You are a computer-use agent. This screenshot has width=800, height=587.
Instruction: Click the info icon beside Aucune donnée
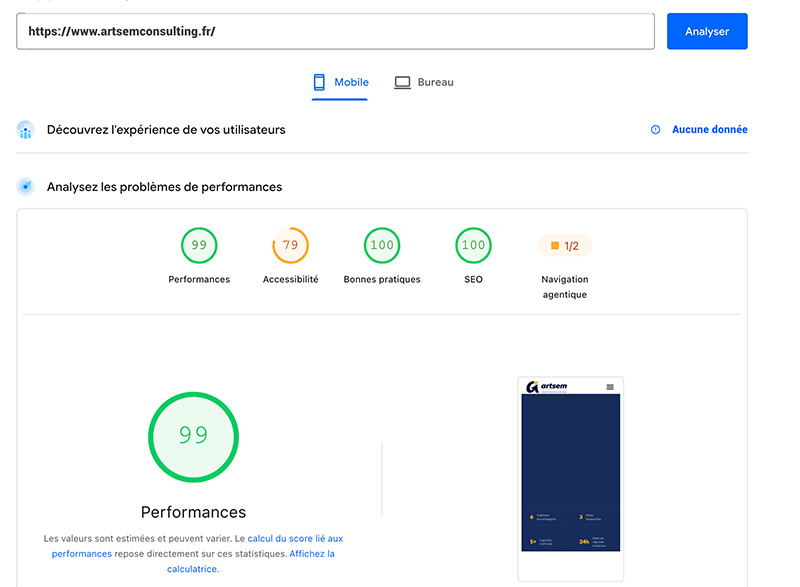[x=656, y=130]
